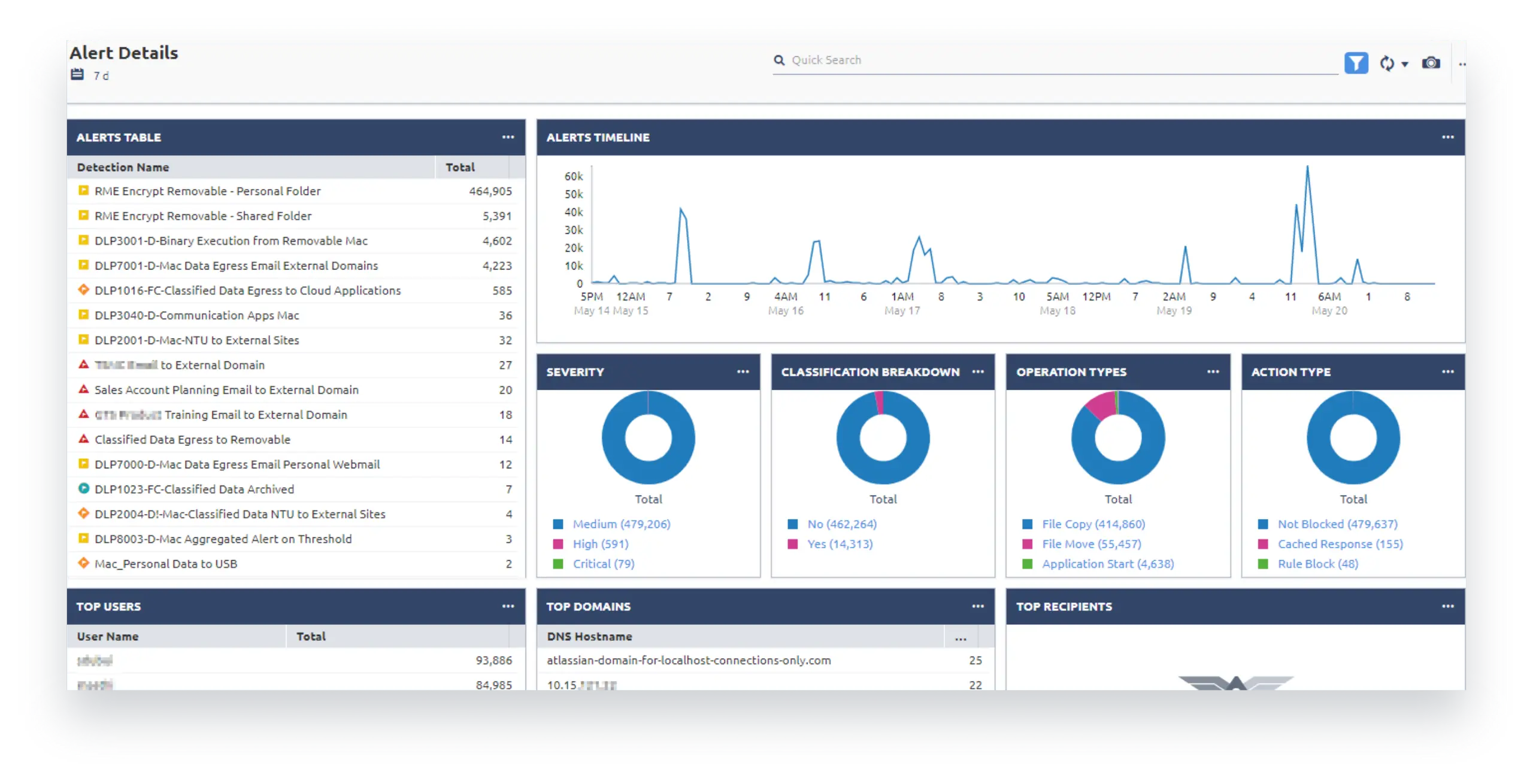Image resolution: width=1533 pixels, height=784 pixels.
Task: Click the refresh icon in header
Action: pos(1386,63)
